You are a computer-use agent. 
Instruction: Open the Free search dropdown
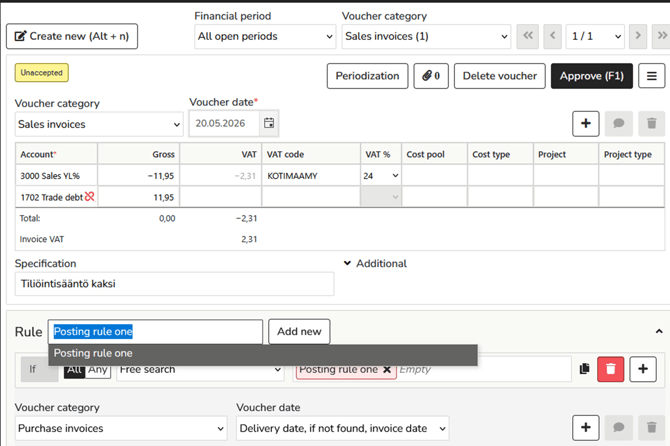pyautogui.click(x=200, y=370)
